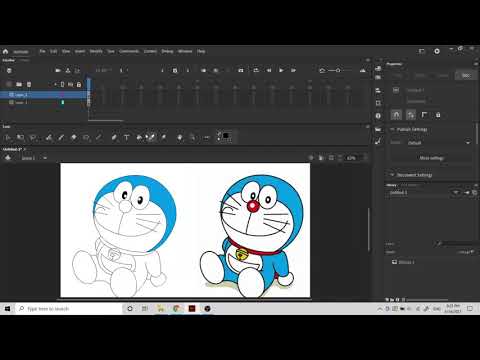Viewport: 480px width, 360px height.
Task: Open the Help menu
Action: [201, 51]
